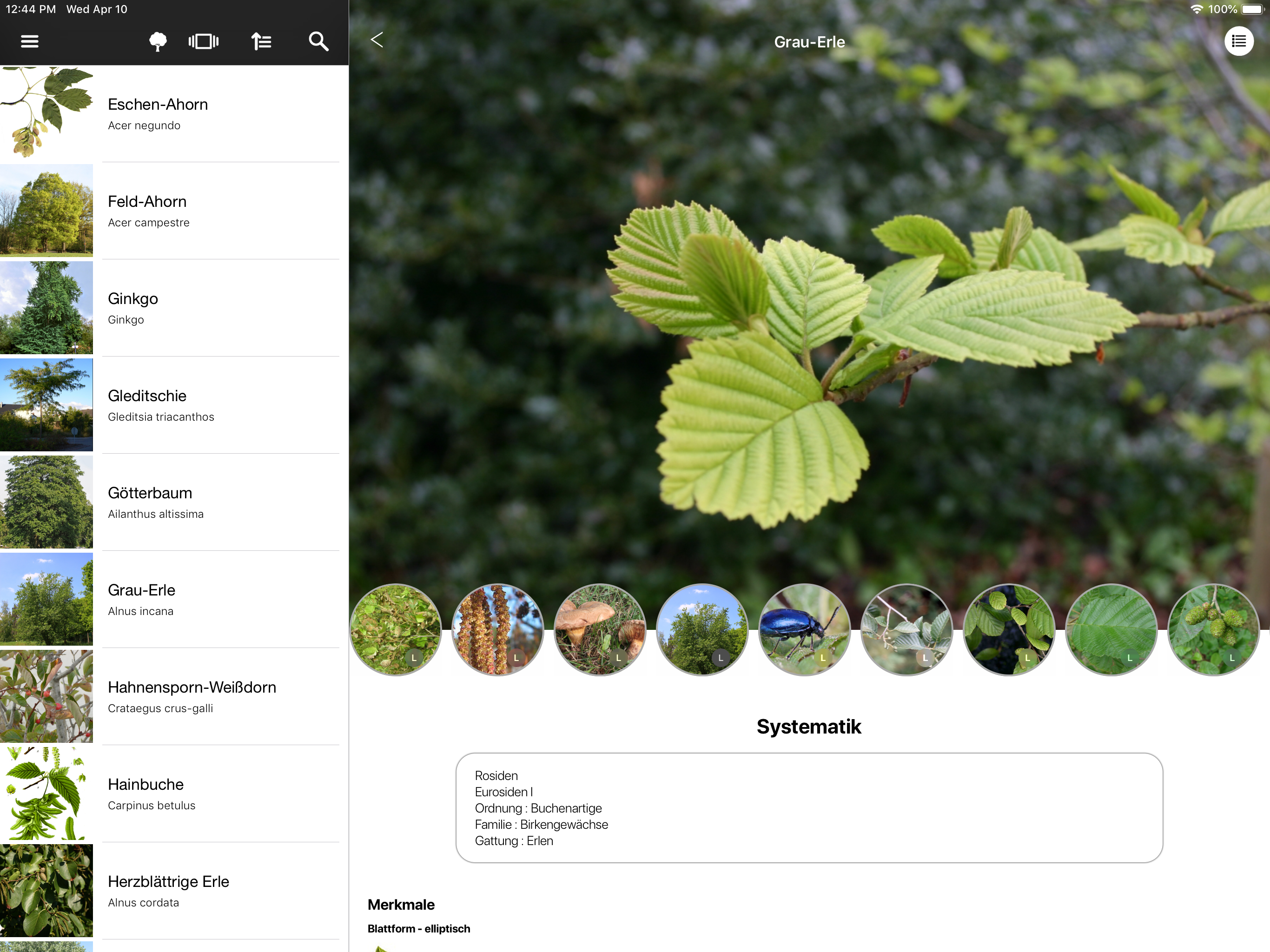View the blue beetle thumbnail
This screenshot has width=1270, height=952.
(x=804, y=629)
